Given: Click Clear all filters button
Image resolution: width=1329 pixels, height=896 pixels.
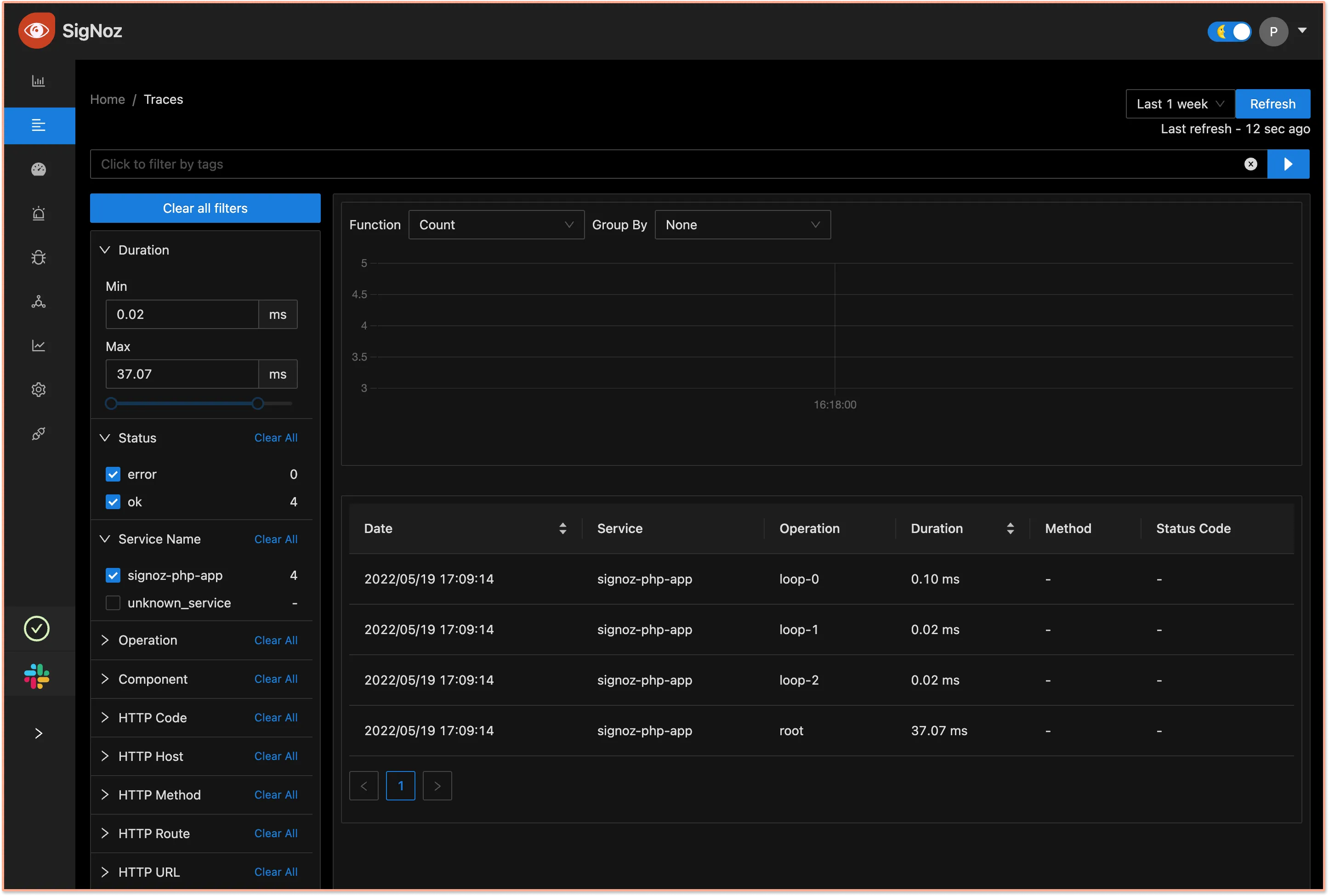Looking at the screenshot, I should click(x=205, y=208).
